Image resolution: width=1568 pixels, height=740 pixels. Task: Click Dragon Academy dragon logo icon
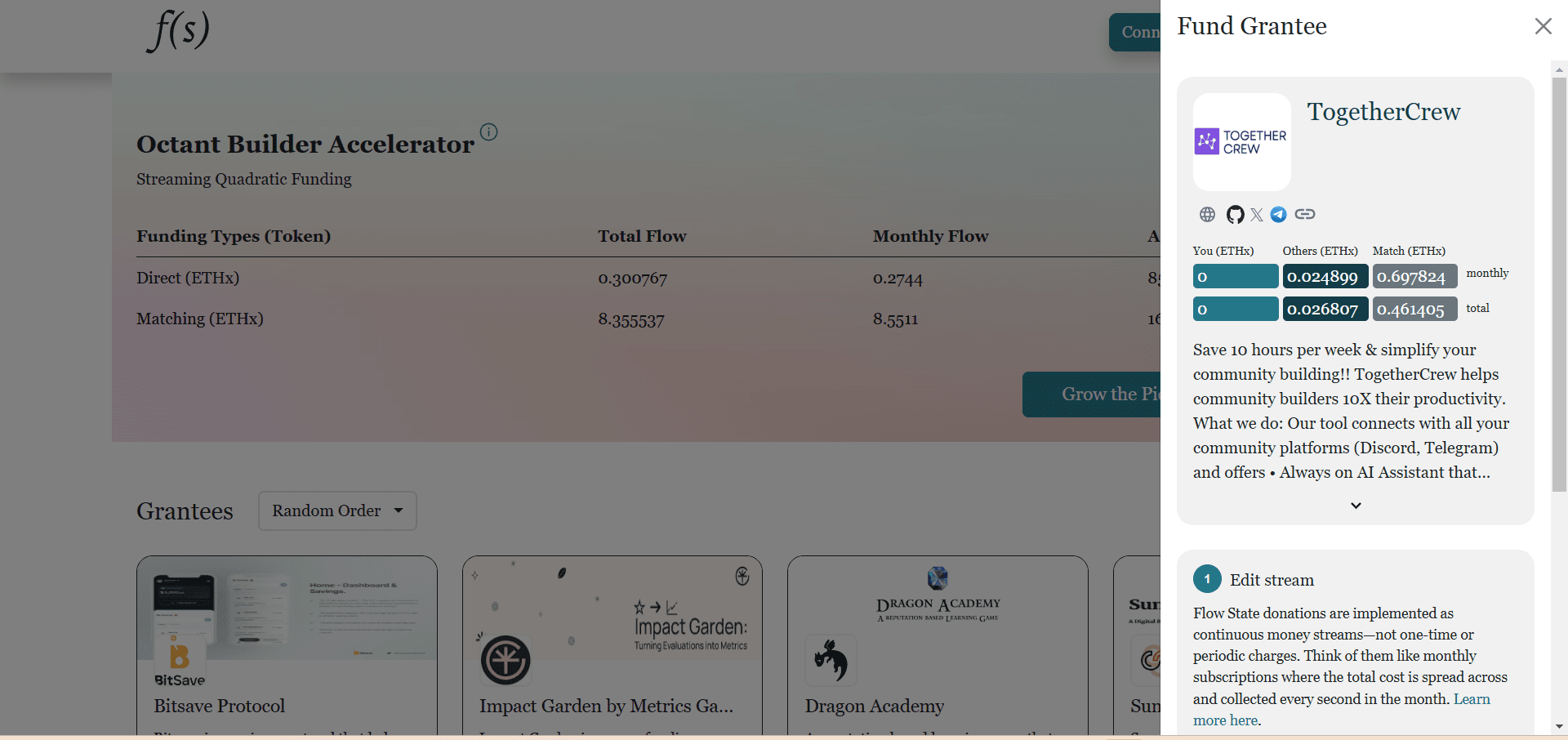[831, 660]
